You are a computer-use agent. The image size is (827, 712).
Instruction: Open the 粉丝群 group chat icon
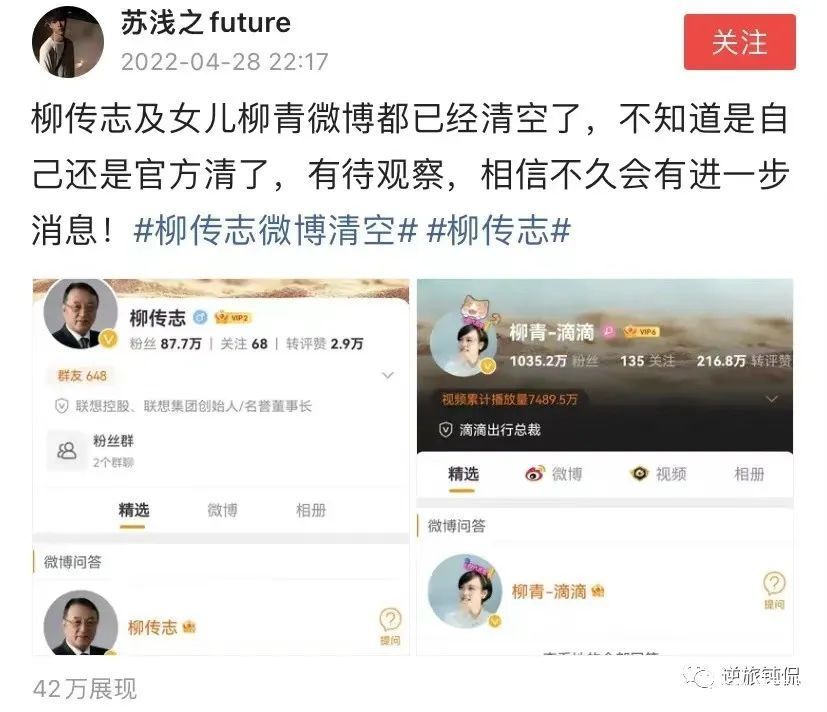coord(66,450)
